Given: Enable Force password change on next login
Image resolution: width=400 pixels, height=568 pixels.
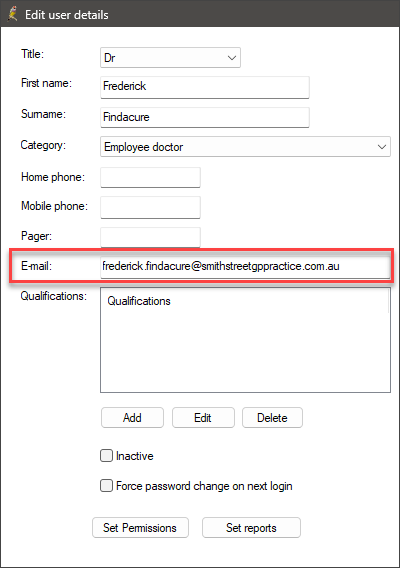Looking at the screenshot, I should pyautogui.click(x=107, y=486).
